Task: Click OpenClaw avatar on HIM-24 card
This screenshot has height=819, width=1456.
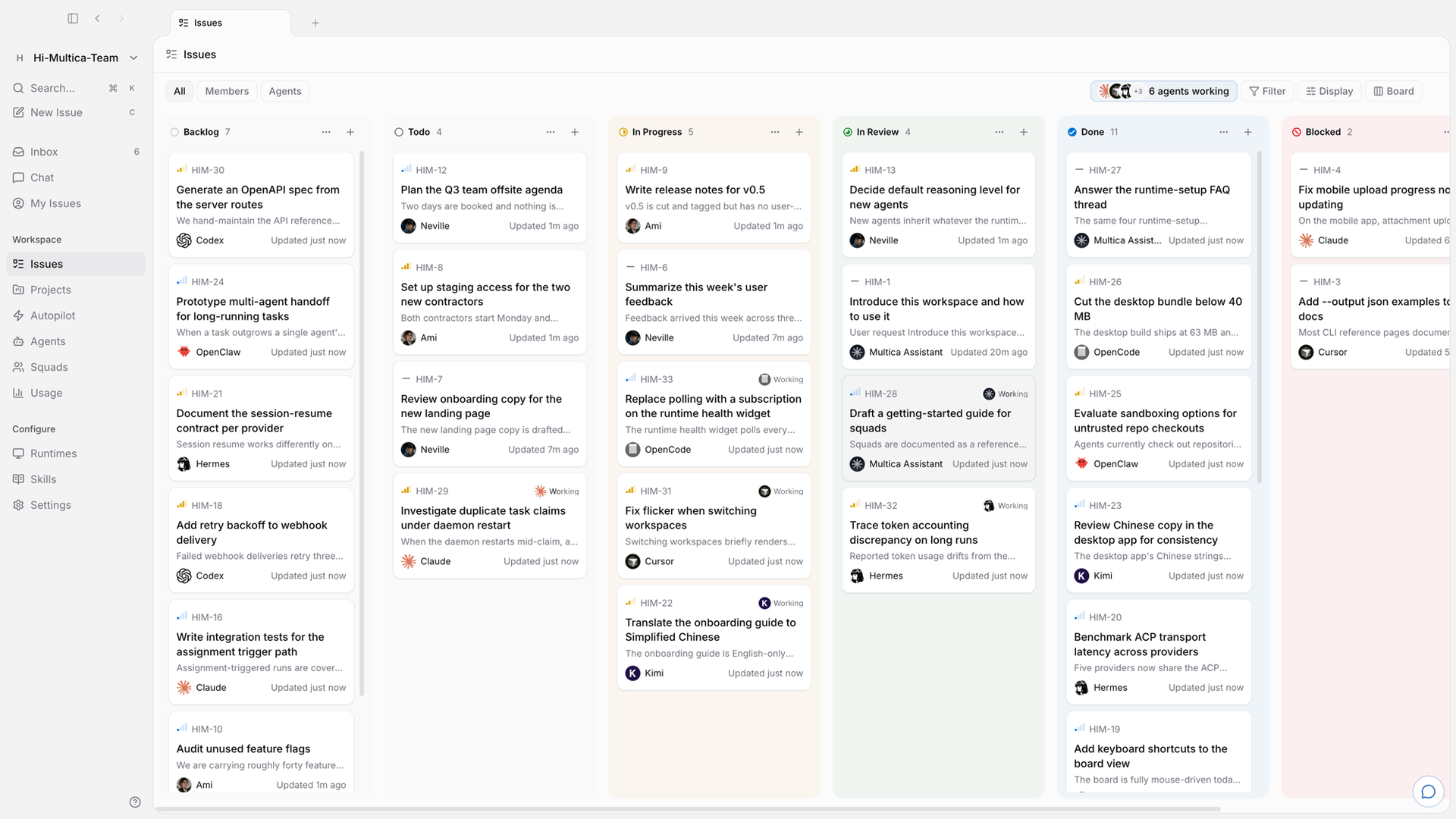Action: pyautogui.click(x=184, y=352)
